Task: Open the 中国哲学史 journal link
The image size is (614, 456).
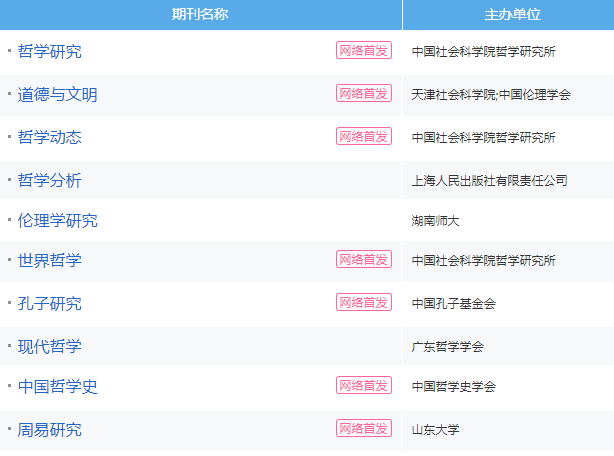Action: click(x=58, y=387)
